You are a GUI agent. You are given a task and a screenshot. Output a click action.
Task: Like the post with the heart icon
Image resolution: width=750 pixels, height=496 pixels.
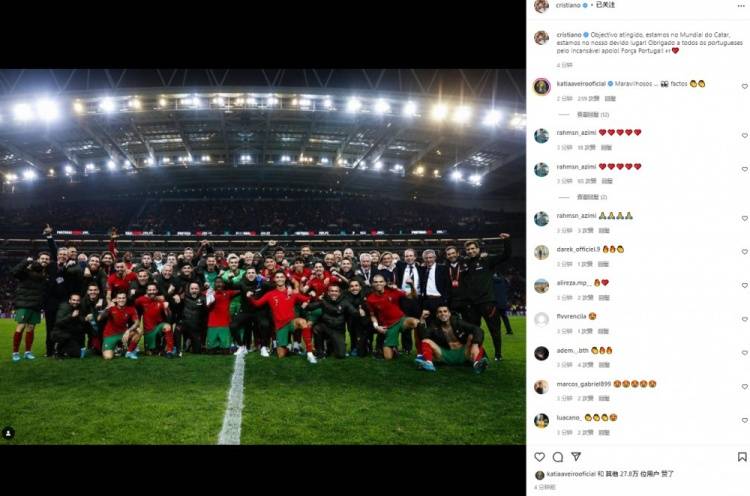[540, 457]
